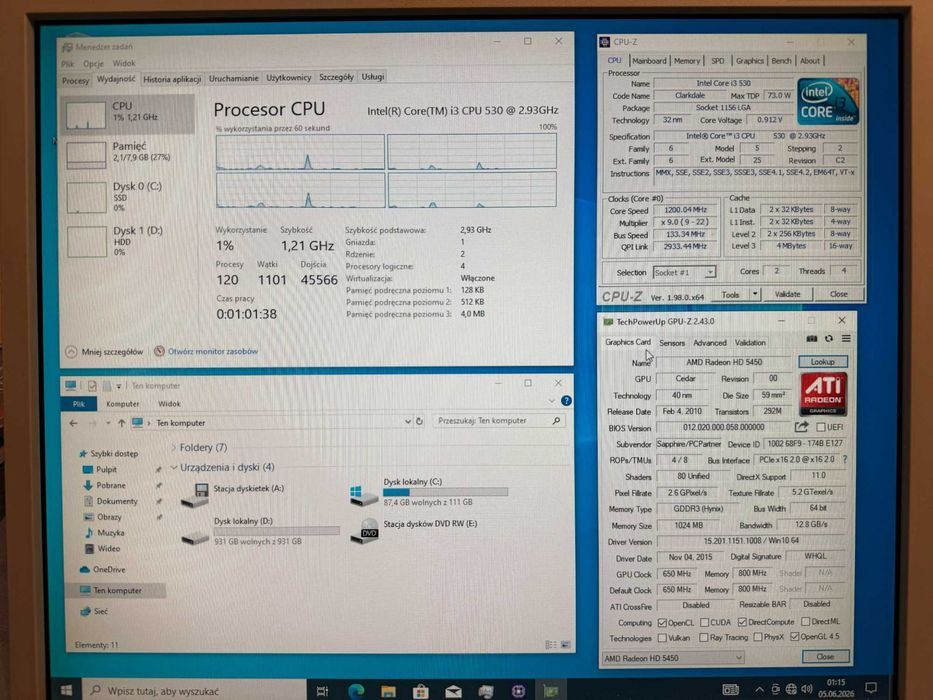Go up one folder in Explorer
The width and height of the screenshot is (933, 700).
pos(121,423)
